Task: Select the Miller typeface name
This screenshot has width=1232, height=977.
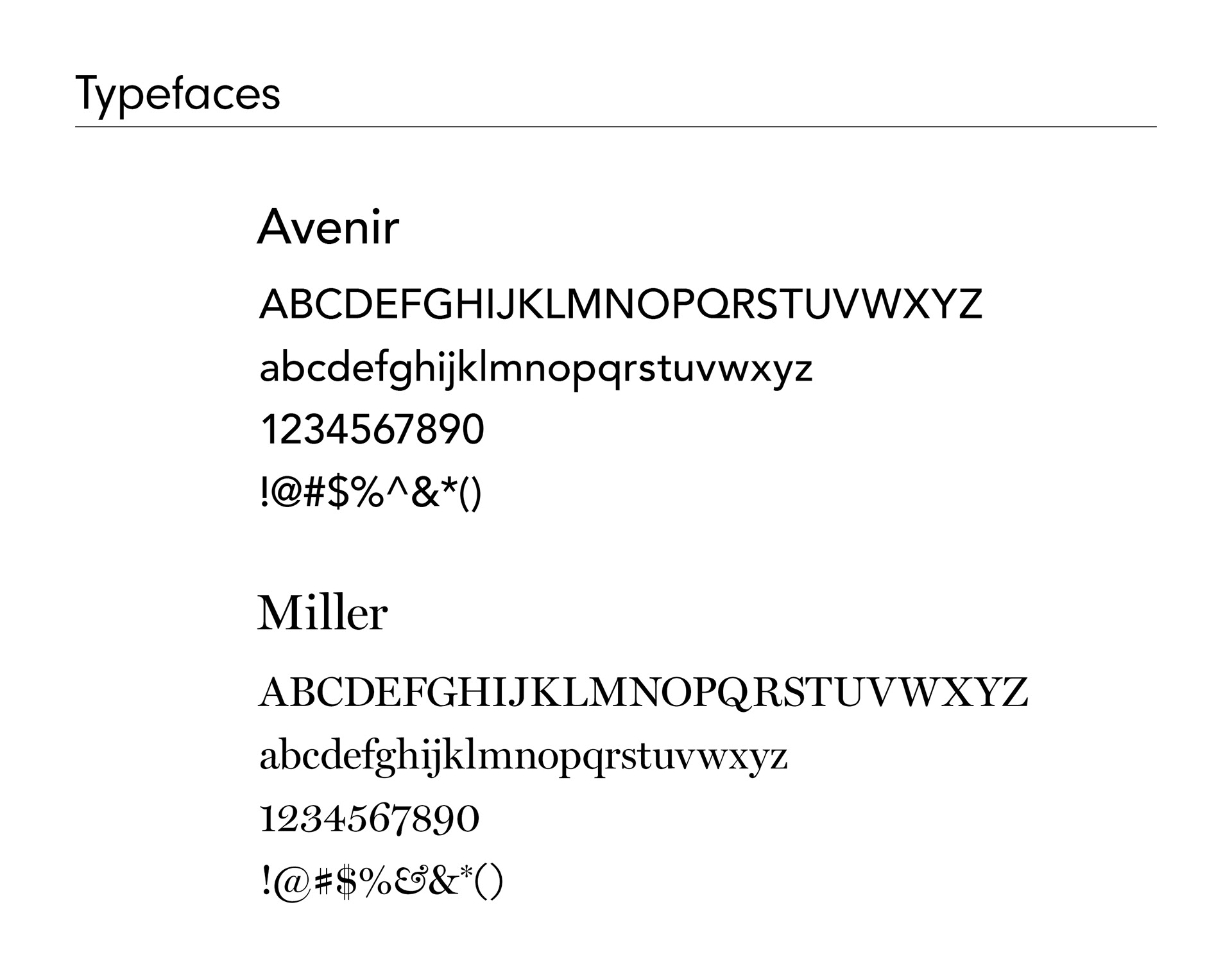Action: [322, 612]
